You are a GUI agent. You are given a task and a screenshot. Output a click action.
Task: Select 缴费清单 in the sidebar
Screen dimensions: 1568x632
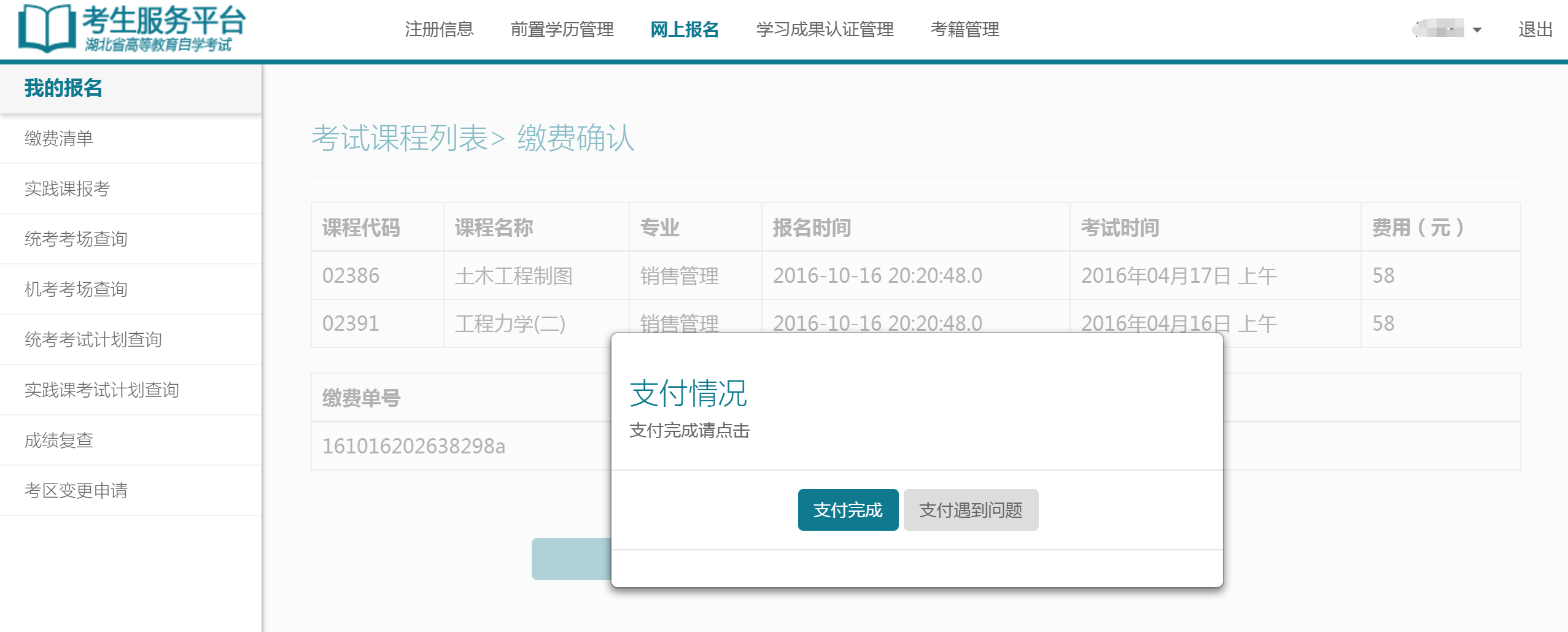(x=59, y=139)
